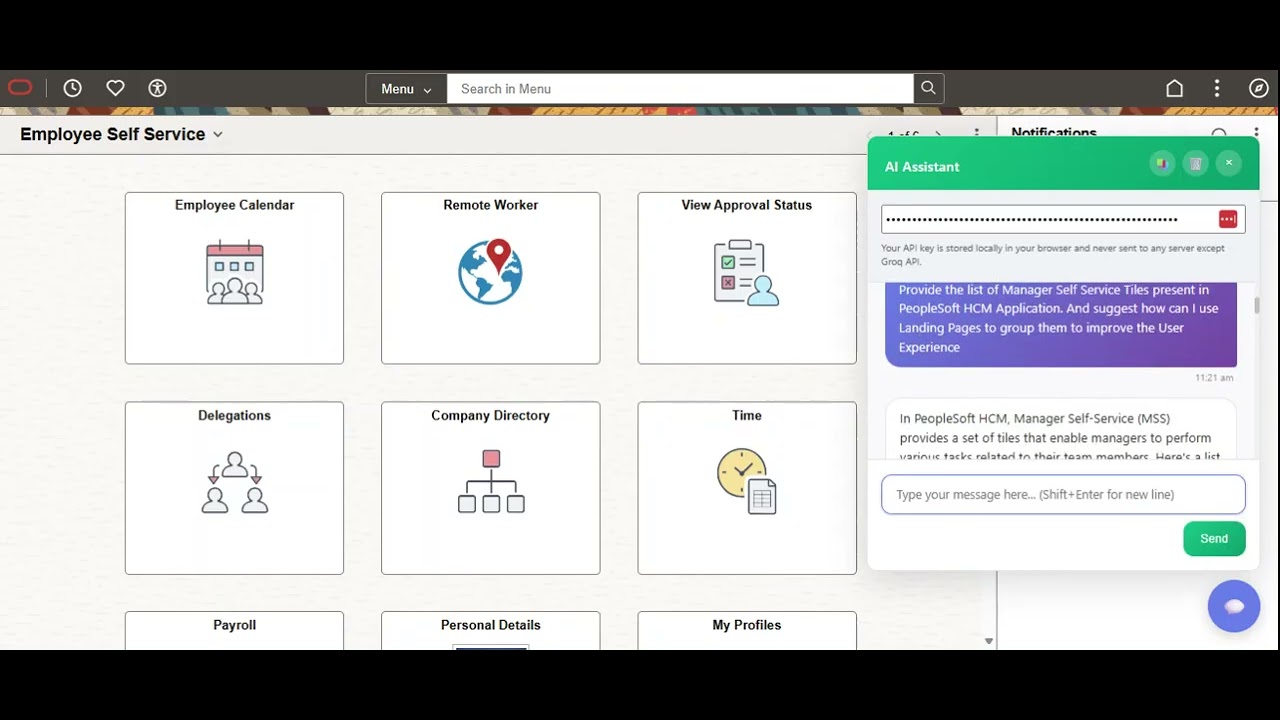This screenshot has width=1280, height=720.
Task: Click the user message about Manager Self Service Tiles
Action: point(1061,324)
